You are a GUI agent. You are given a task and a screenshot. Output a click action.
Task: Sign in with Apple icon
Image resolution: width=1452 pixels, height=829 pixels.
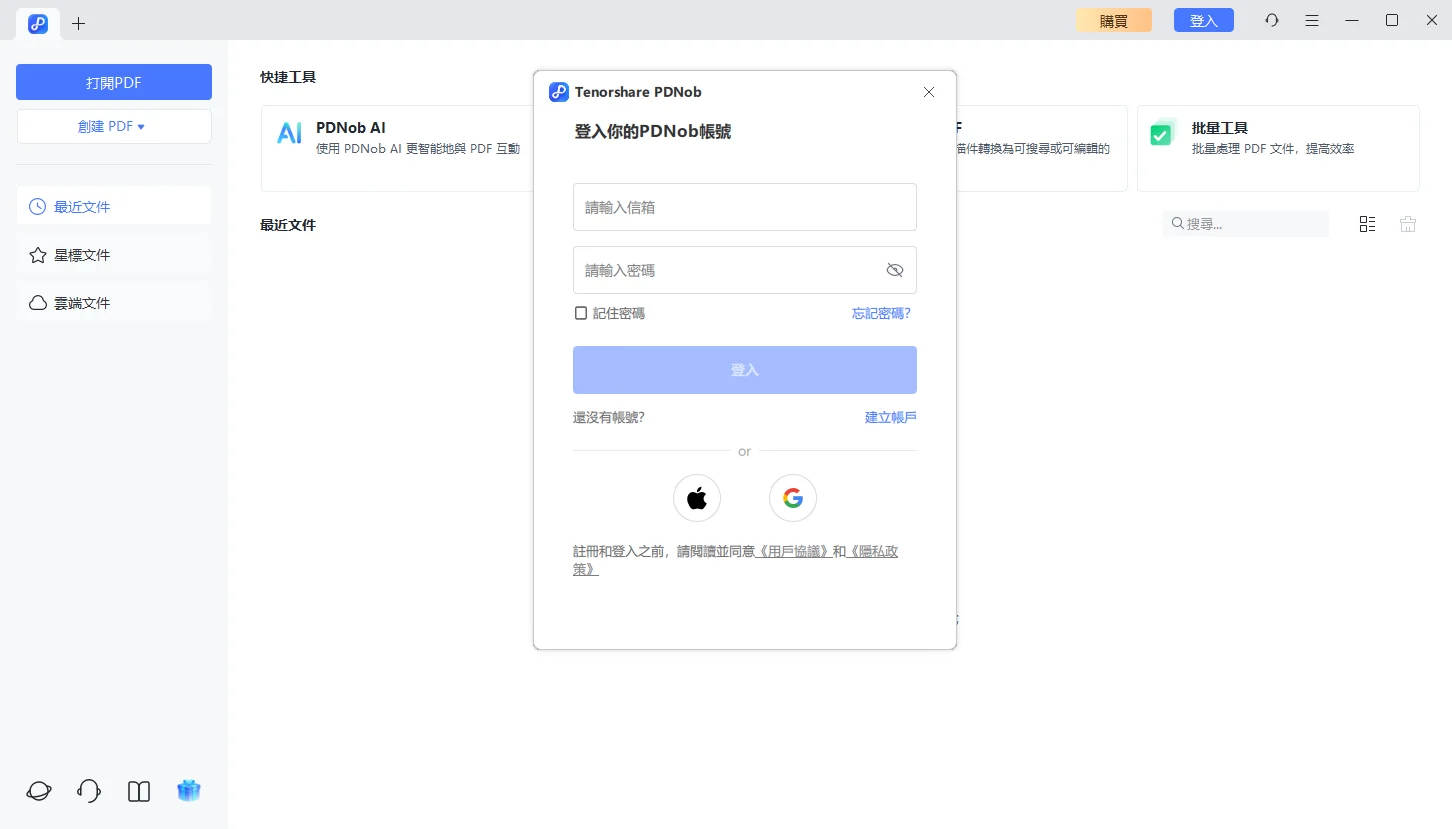point(697,498)
